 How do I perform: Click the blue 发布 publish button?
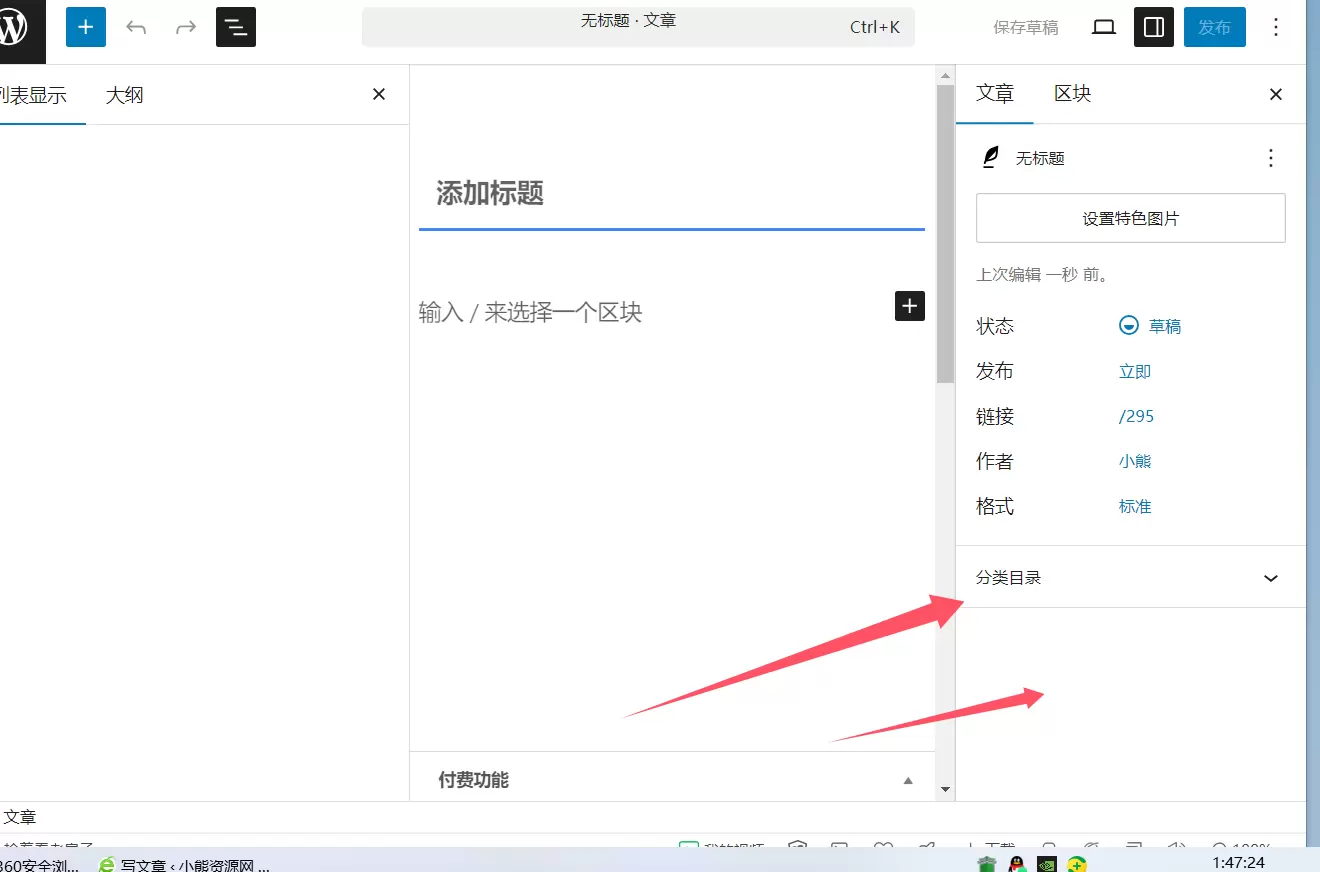pyautogui.click(x=1215, y=27)
